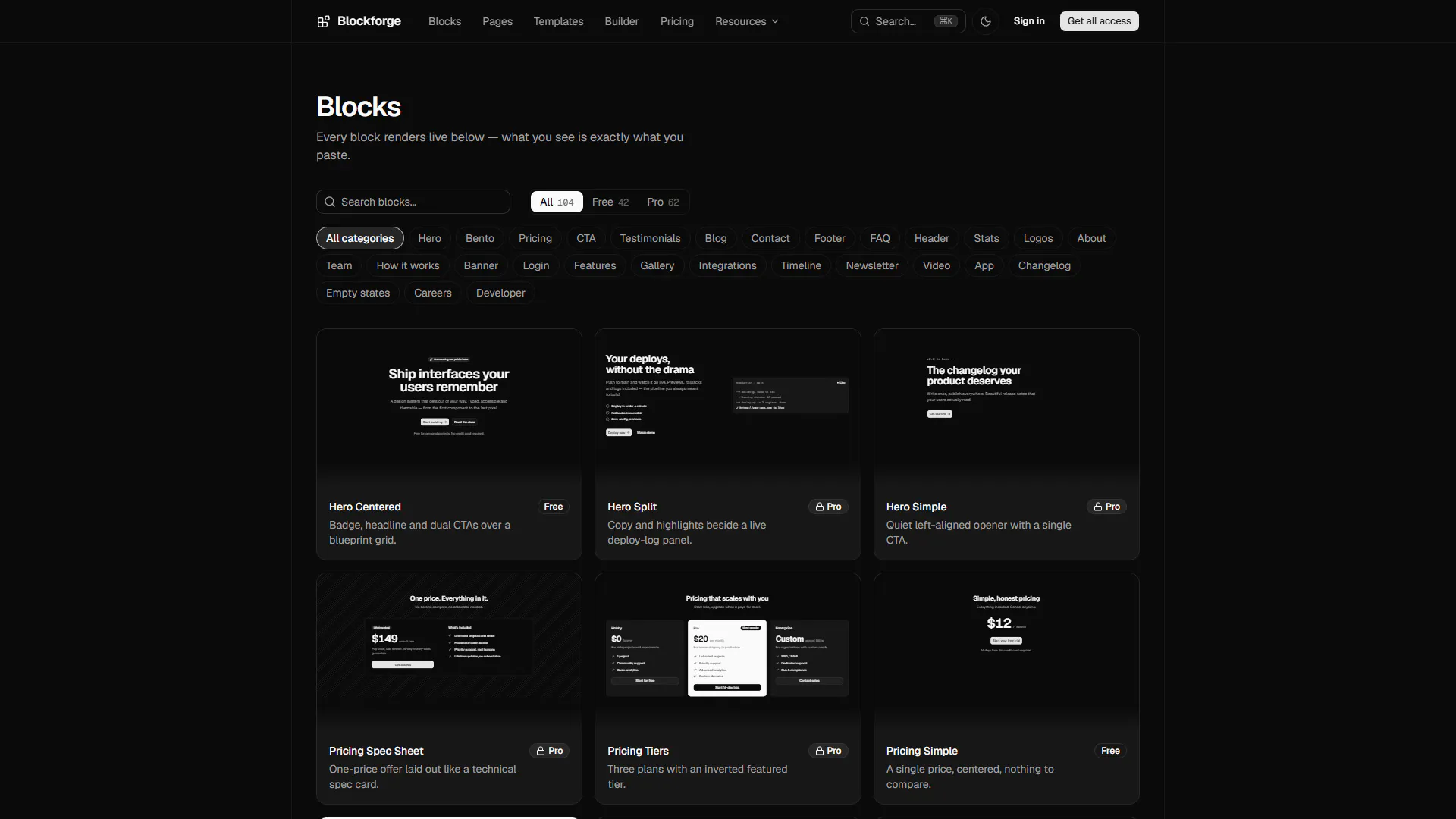This screenshot has height=819, width=1456.
Task: Click the Sign in link
Action: [1029, 21]
